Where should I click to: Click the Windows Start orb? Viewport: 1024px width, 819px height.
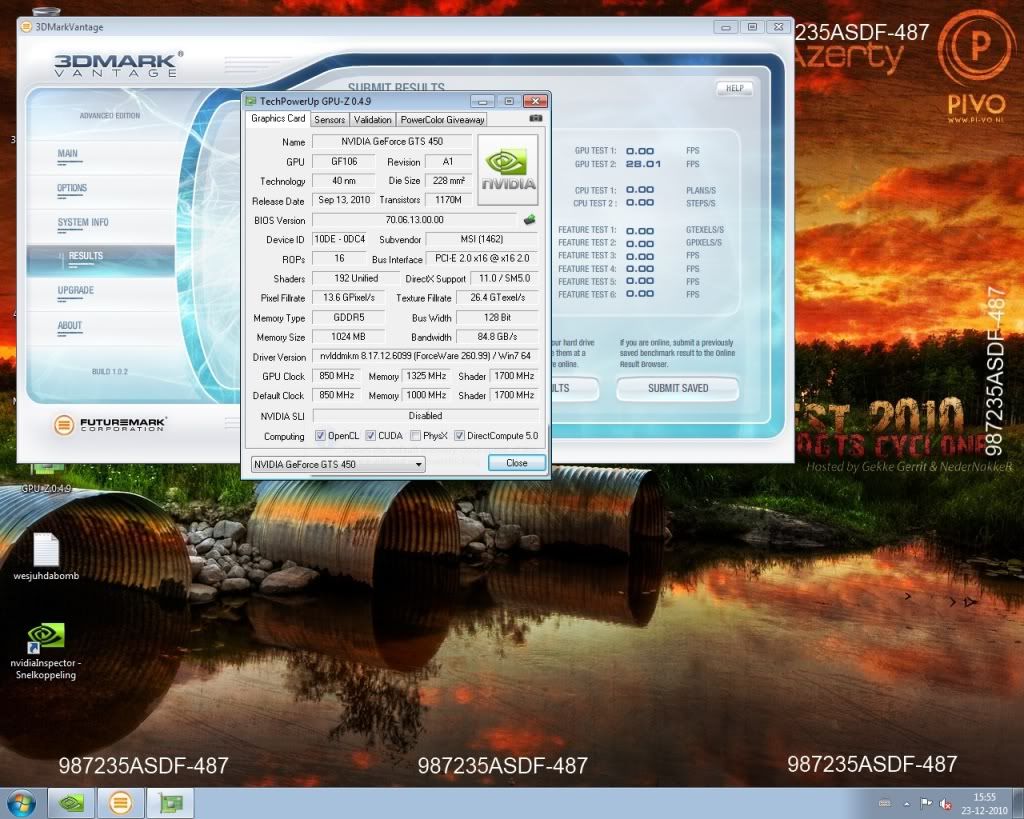click(22, 803)
